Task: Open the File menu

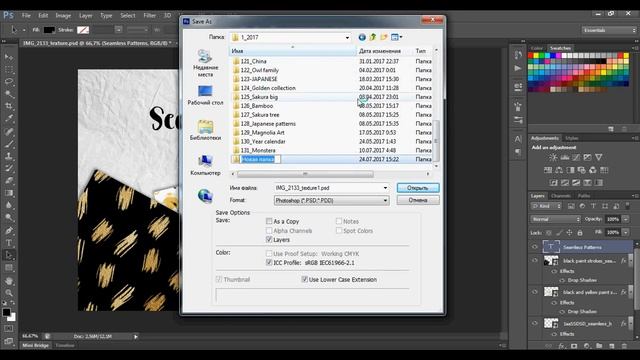Action: [26, 16]
